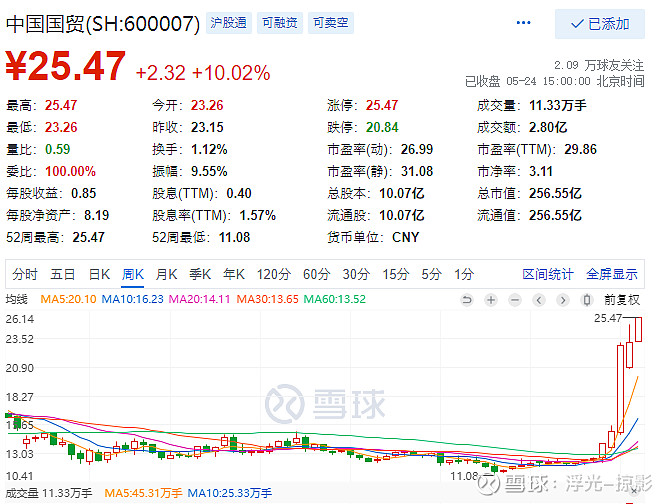The height and width of the screenshot is (504, 672).
Task: Click the 市净率 value 3.11
Action: [x=540, y=171]
